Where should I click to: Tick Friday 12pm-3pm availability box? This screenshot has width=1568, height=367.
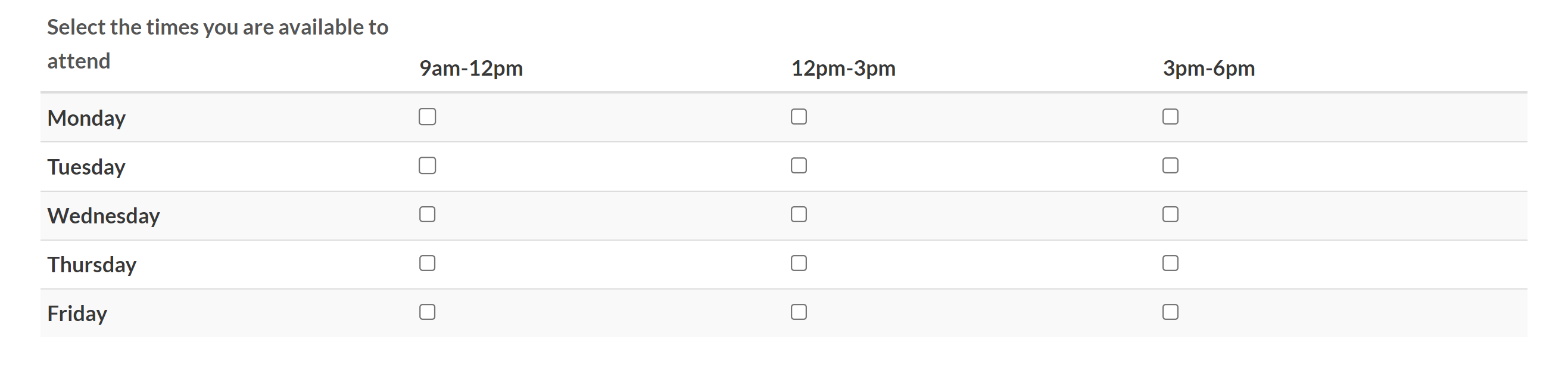[x=799, y=312]
